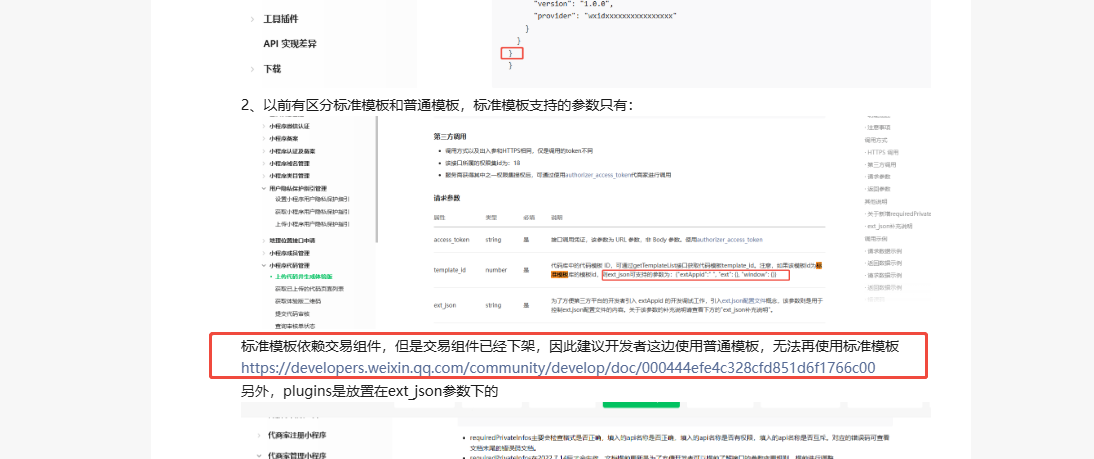Jump to 请求参数 in page outline
The image size is (1094, 459).
[x=879, y=177]
